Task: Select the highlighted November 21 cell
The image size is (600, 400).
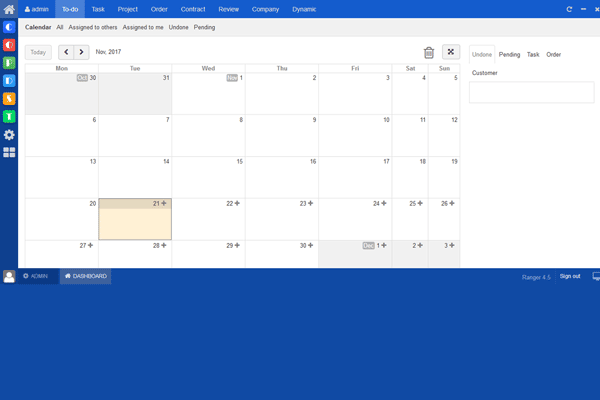Action: pos(135,224)
